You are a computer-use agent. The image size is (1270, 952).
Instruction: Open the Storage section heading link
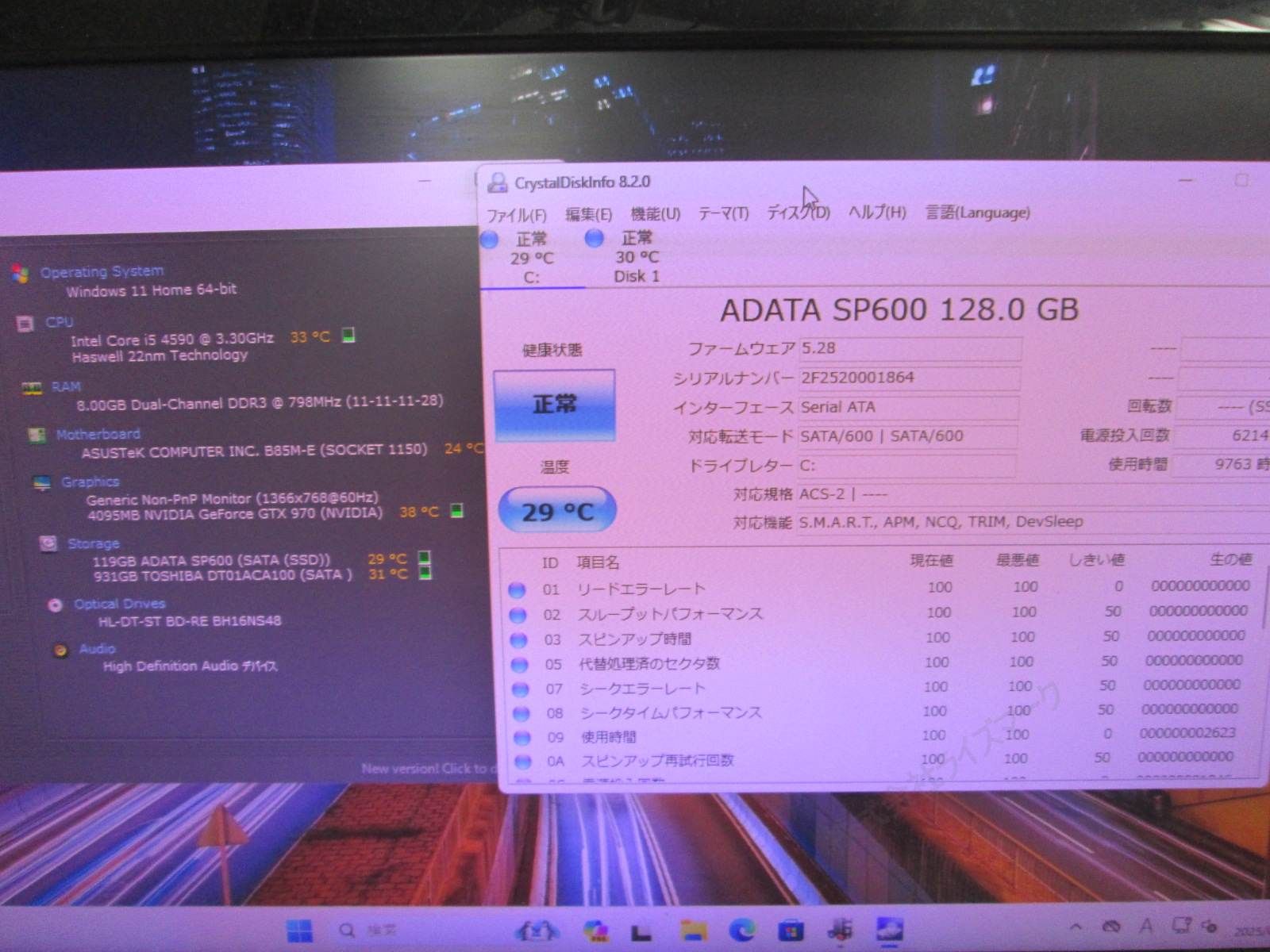point(94,543)
